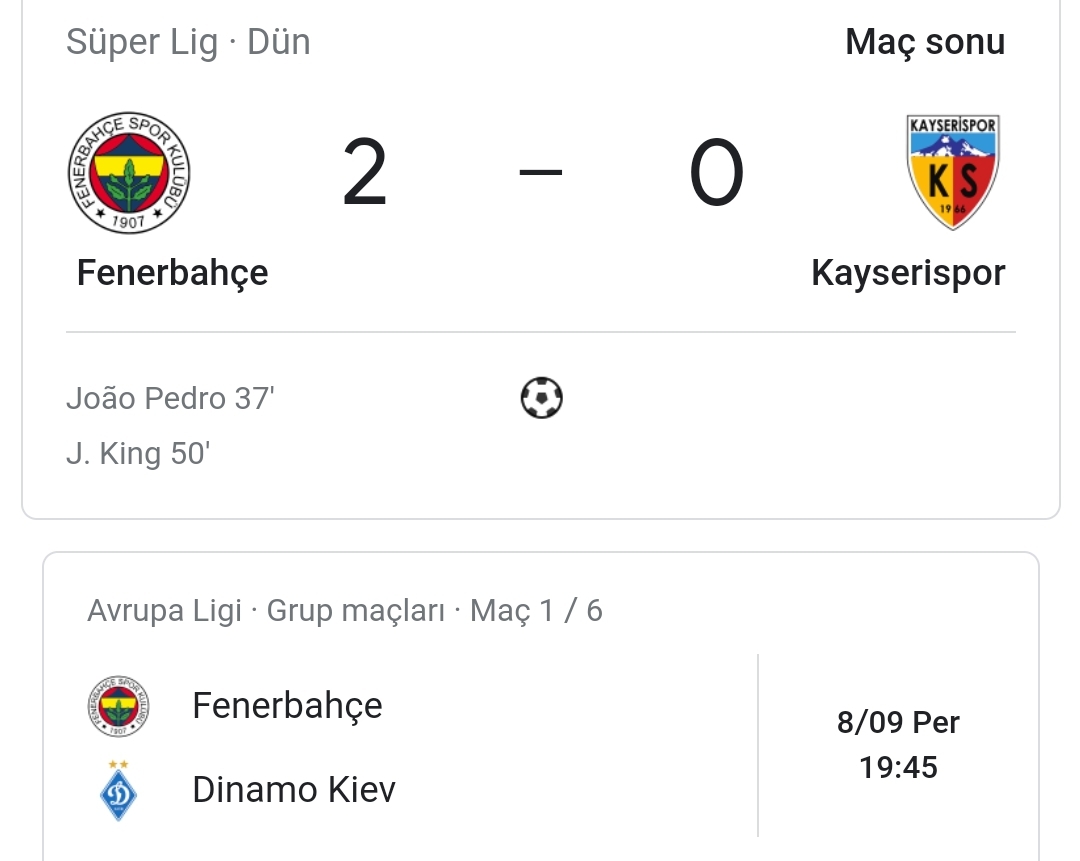Click the large Fenerbahçe club crest
1080x861 pixels.
point(129,172)
